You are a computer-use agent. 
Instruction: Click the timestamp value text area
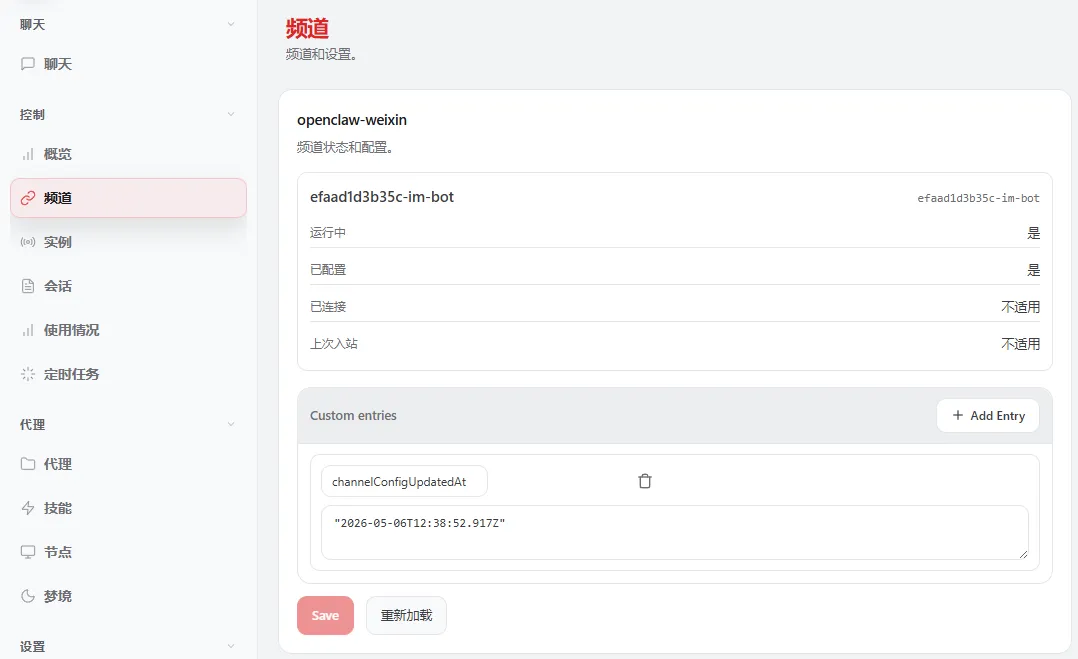pyautogui.click(x=674, y=533)
